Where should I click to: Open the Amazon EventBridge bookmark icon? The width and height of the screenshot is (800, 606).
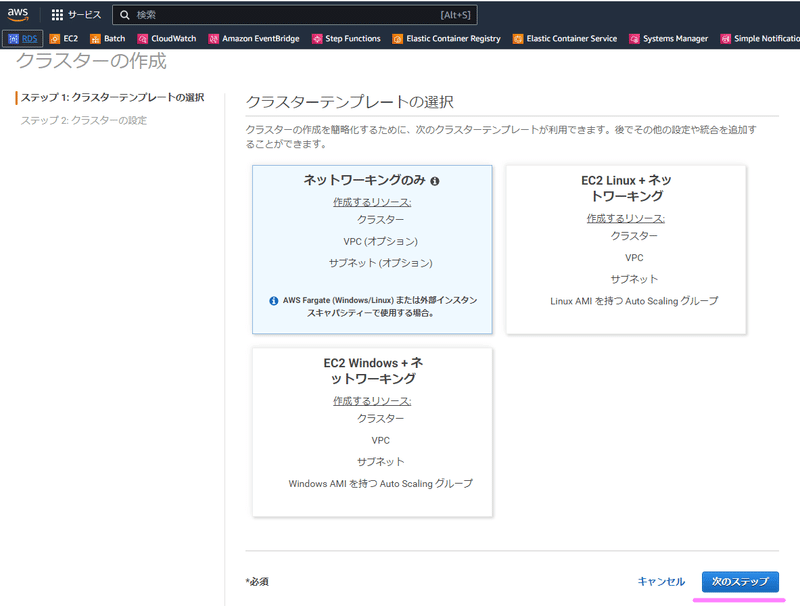coord(213,39)
